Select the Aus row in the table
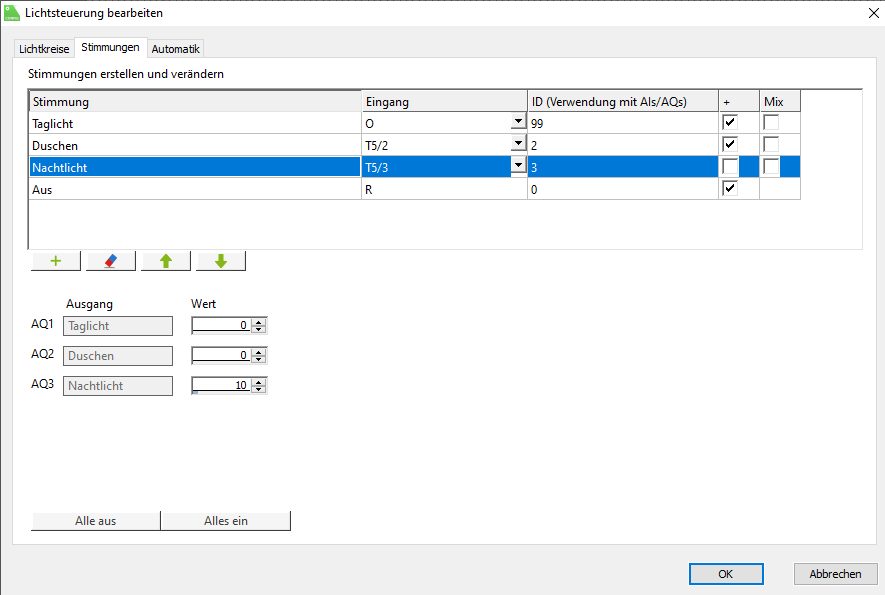Image resolution: width=885 pixels, height=595 pixels. tap(415, 189)
